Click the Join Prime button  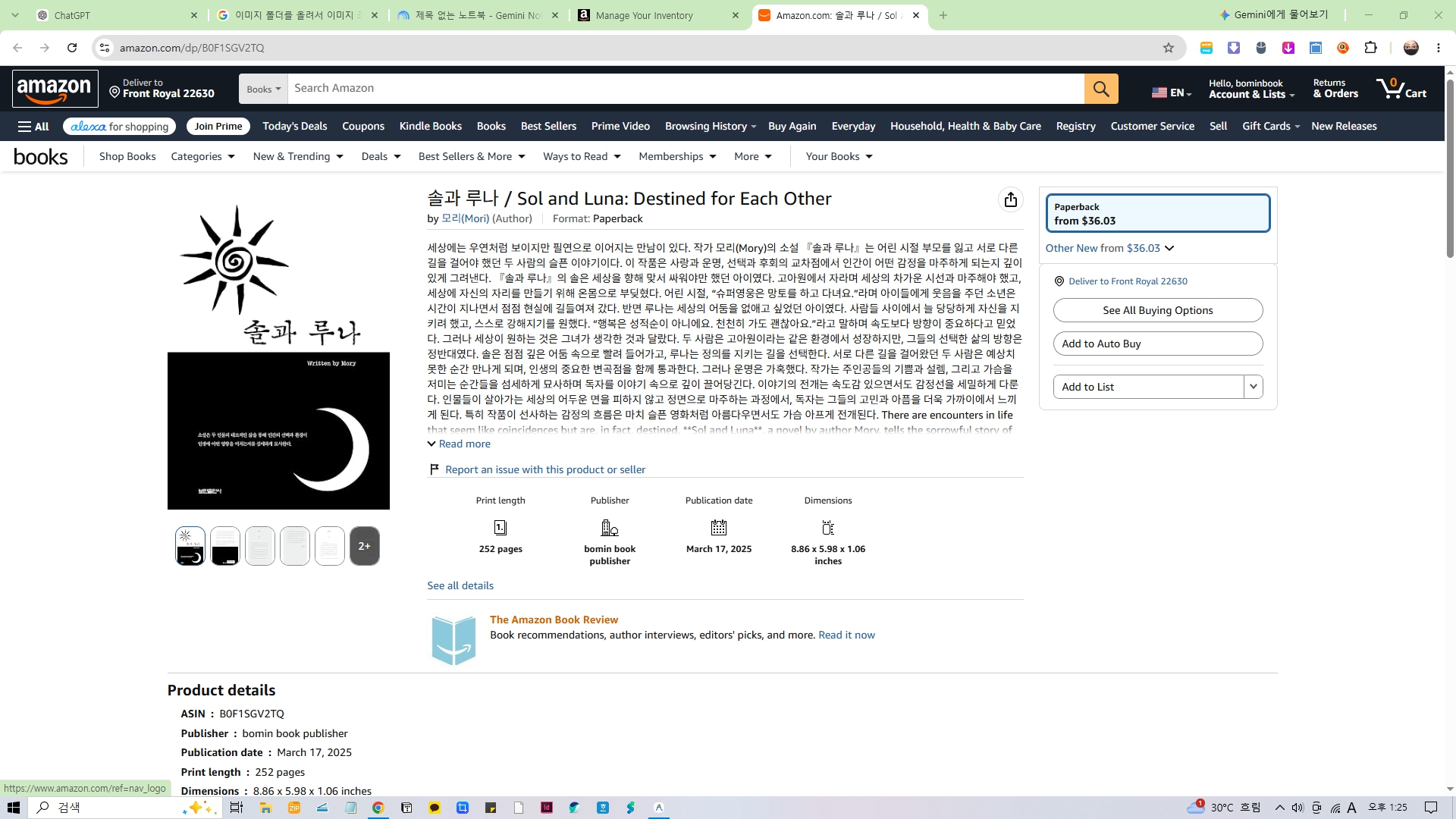(x=218, y=127)
